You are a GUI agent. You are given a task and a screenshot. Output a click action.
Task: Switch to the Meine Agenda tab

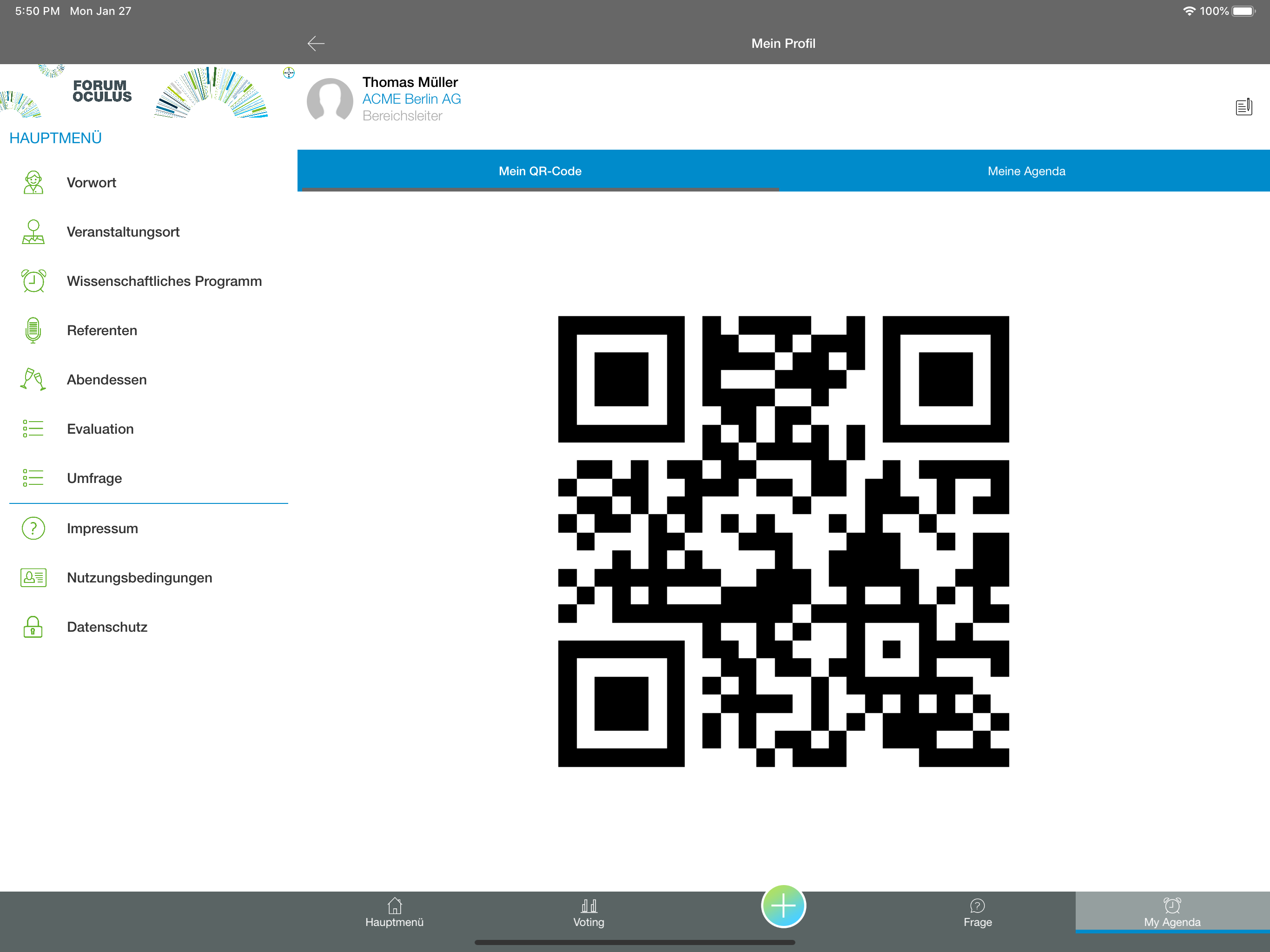pos(1026,171)
